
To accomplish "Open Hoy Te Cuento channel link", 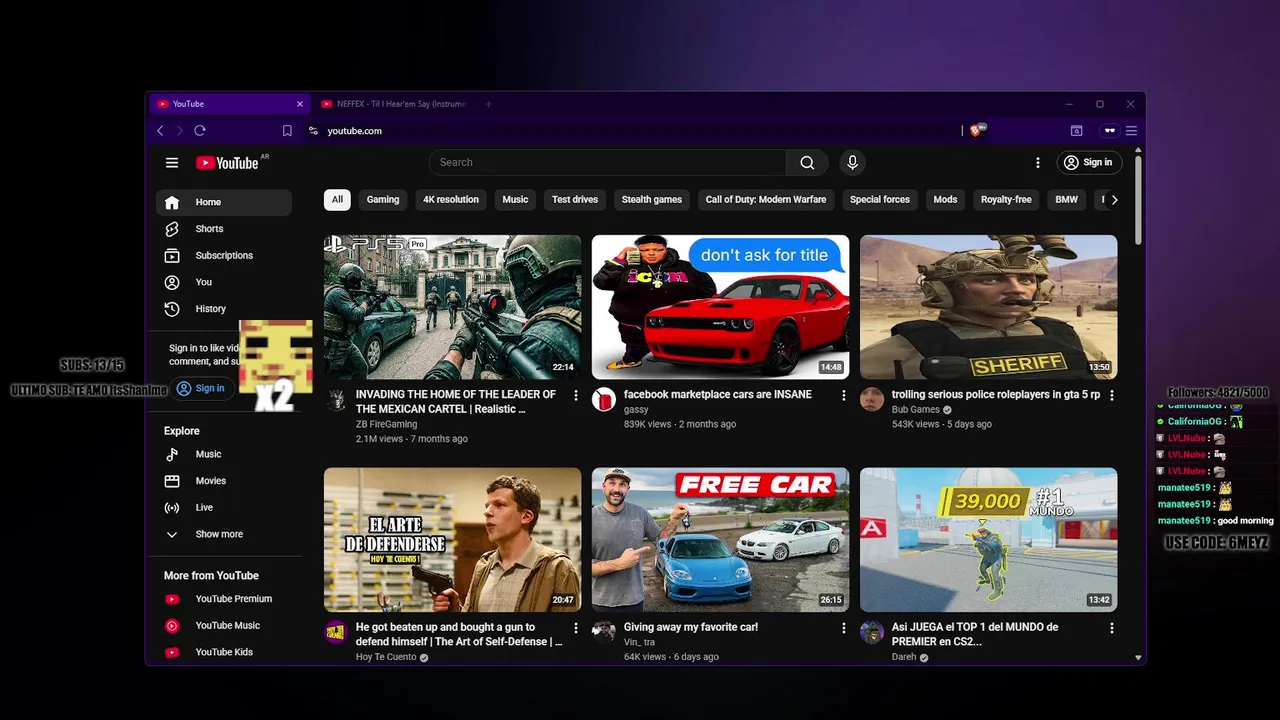I will (386, 657).
